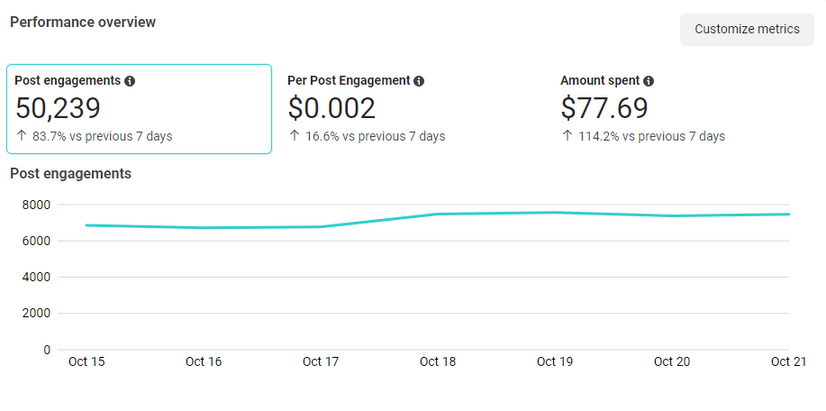Click the up arrow next to 114.2%
This screenshot has width=826, height=411.
tap(567, 136)
